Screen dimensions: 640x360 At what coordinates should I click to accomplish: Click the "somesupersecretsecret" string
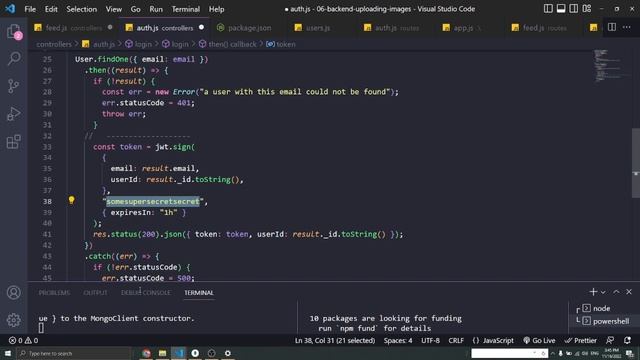(x=154, y=201)
